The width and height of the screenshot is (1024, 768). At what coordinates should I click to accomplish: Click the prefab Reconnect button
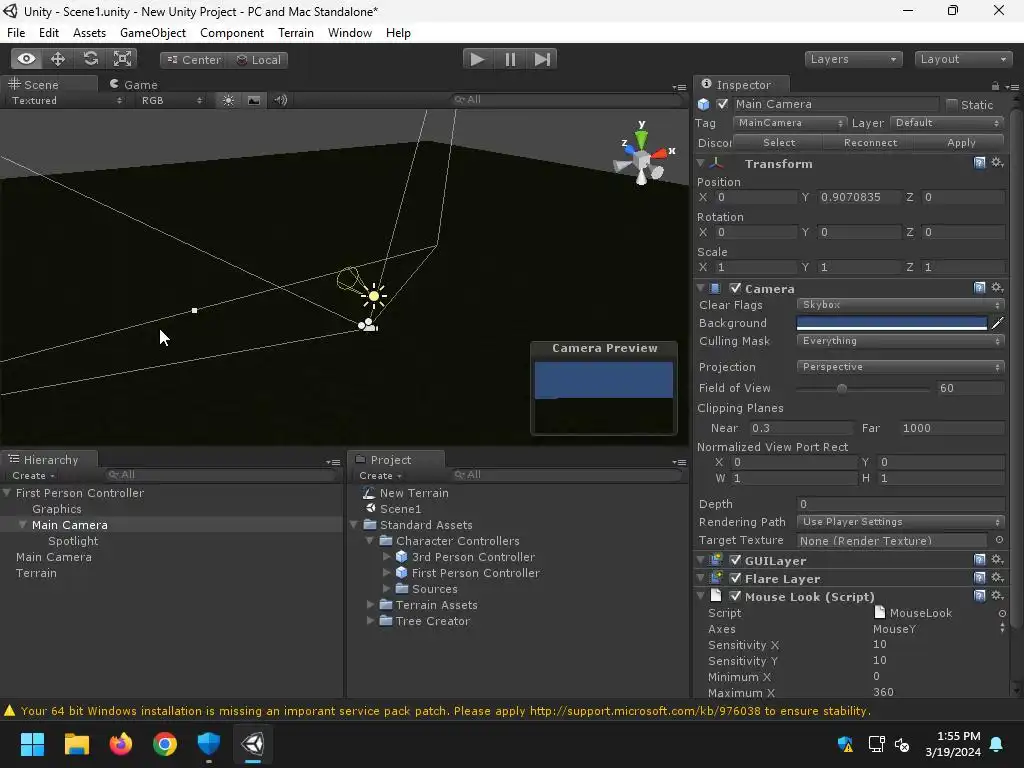click(870, 142)
